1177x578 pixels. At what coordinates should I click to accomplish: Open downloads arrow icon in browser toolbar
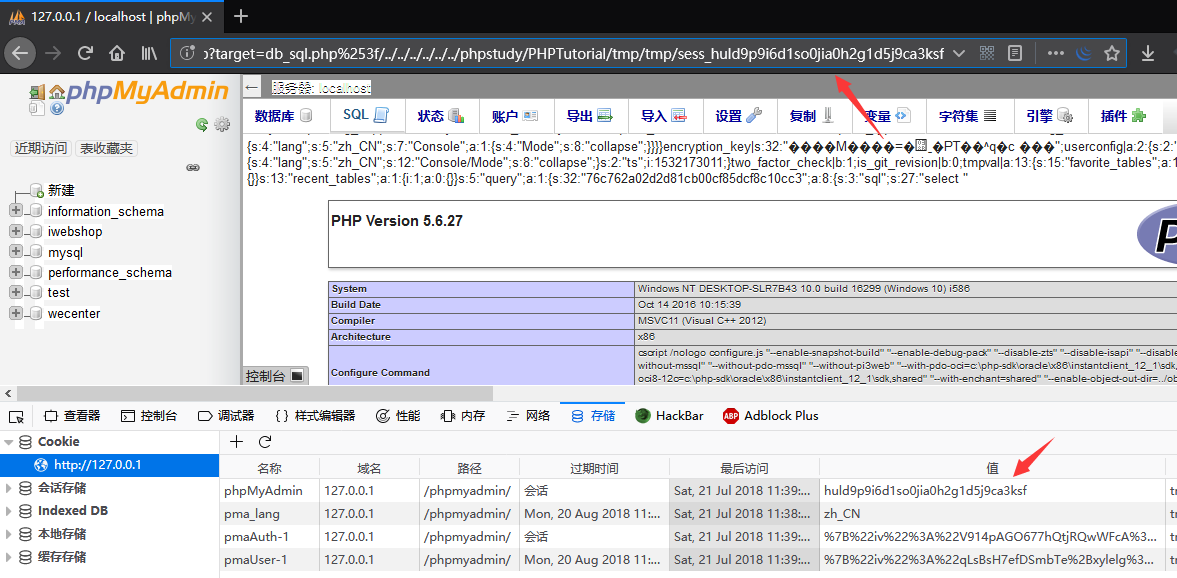1148,53
